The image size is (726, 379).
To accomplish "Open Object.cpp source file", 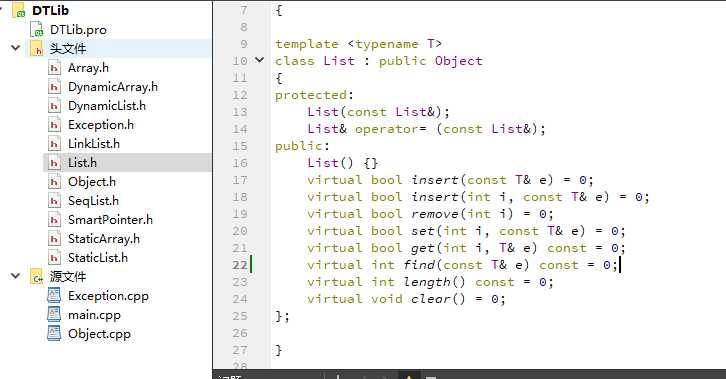I will (x=99, y=334).
